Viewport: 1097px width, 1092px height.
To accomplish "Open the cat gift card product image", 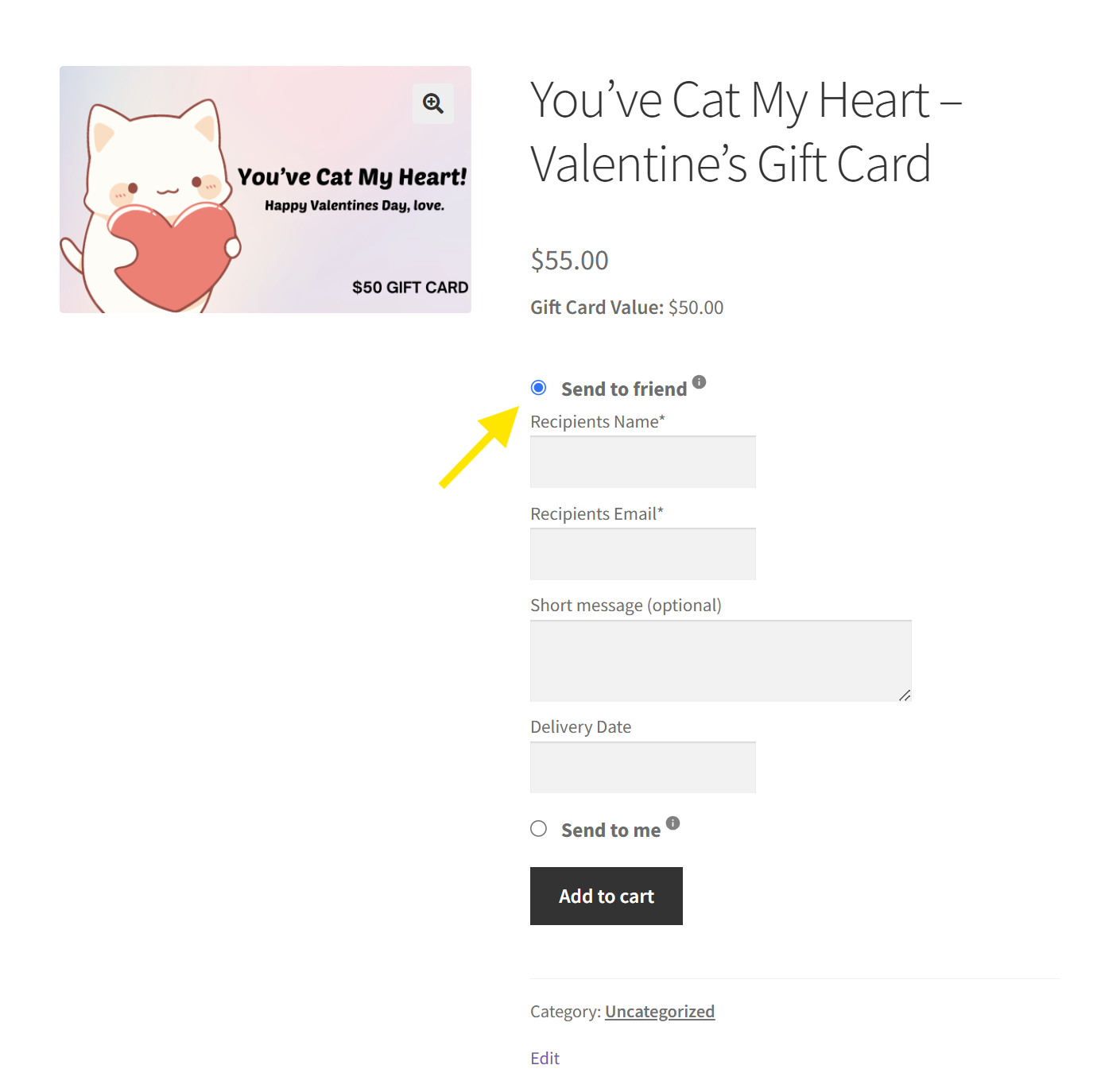I will coord(266,189).
